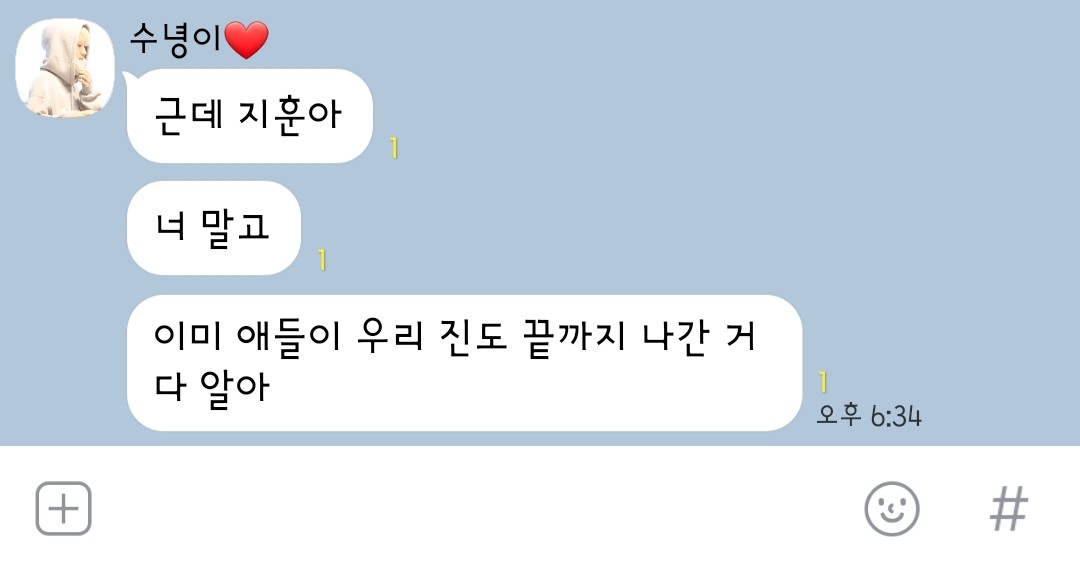
Task: Tap the red heart beside 수녕이
Action: (247, 39)
